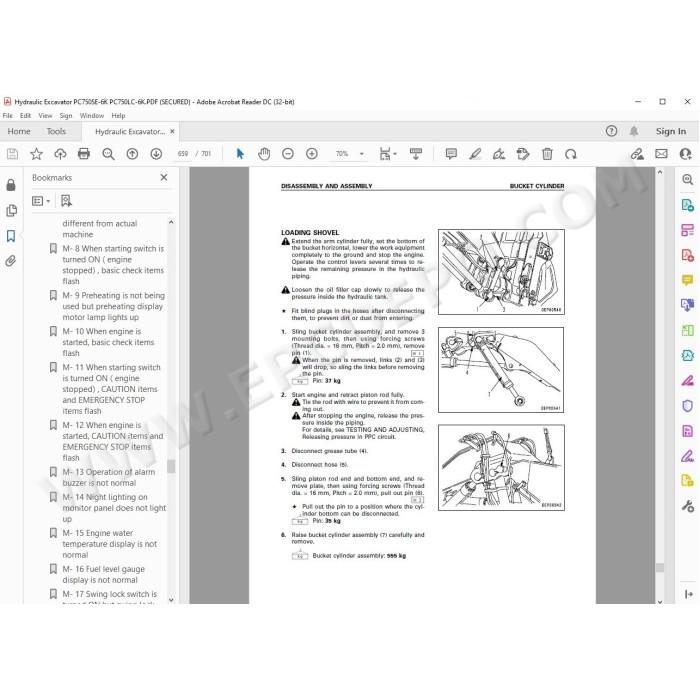Viewport: 700px width, 700px height.
Task: Click the share link icon
Action: [637, 154]
